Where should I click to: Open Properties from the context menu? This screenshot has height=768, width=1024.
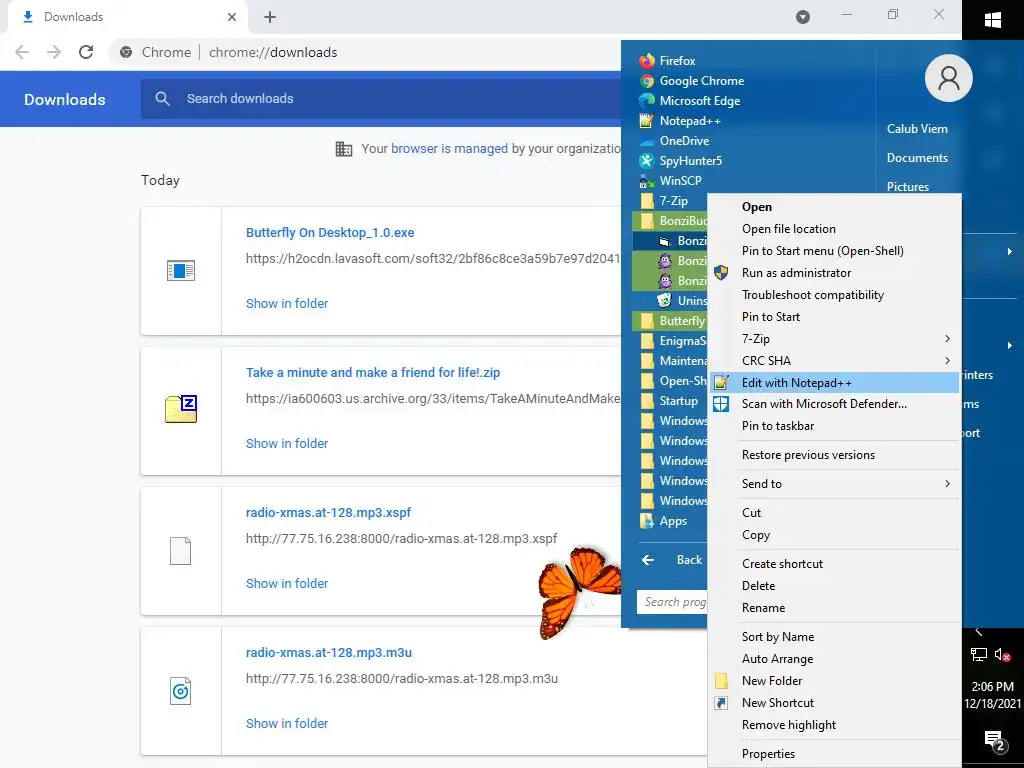click(834, 754)
